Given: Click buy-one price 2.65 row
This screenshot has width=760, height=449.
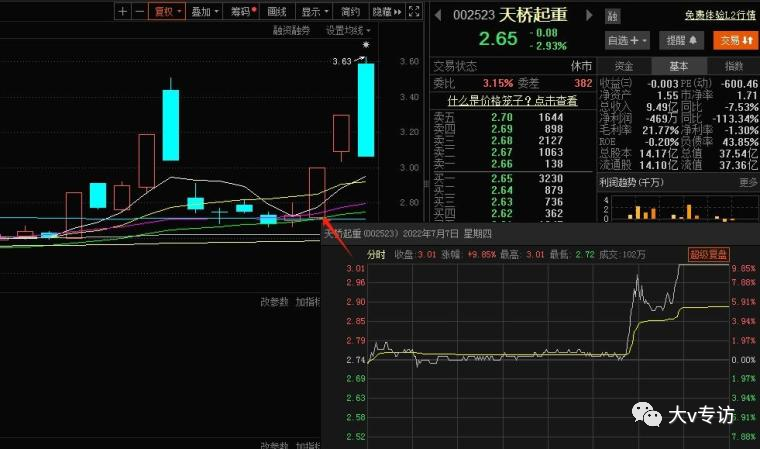Looking at the screenshot, I should [x=512, y=178].
